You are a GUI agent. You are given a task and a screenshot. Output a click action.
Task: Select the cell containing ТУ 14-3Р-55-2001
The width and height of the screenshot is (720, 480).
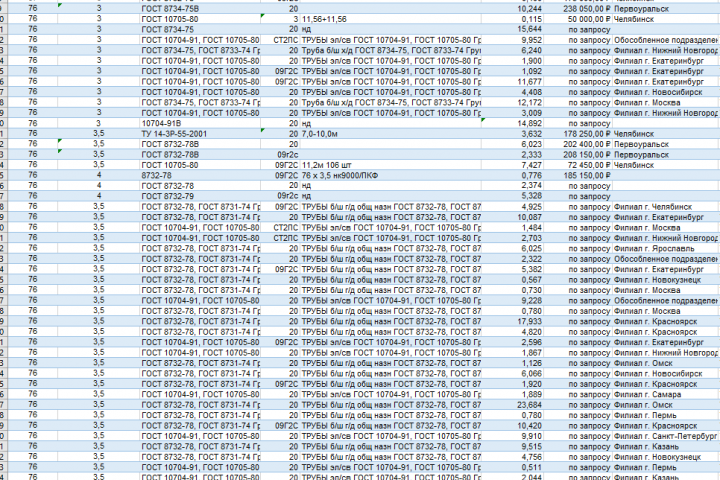coord(200,134)
